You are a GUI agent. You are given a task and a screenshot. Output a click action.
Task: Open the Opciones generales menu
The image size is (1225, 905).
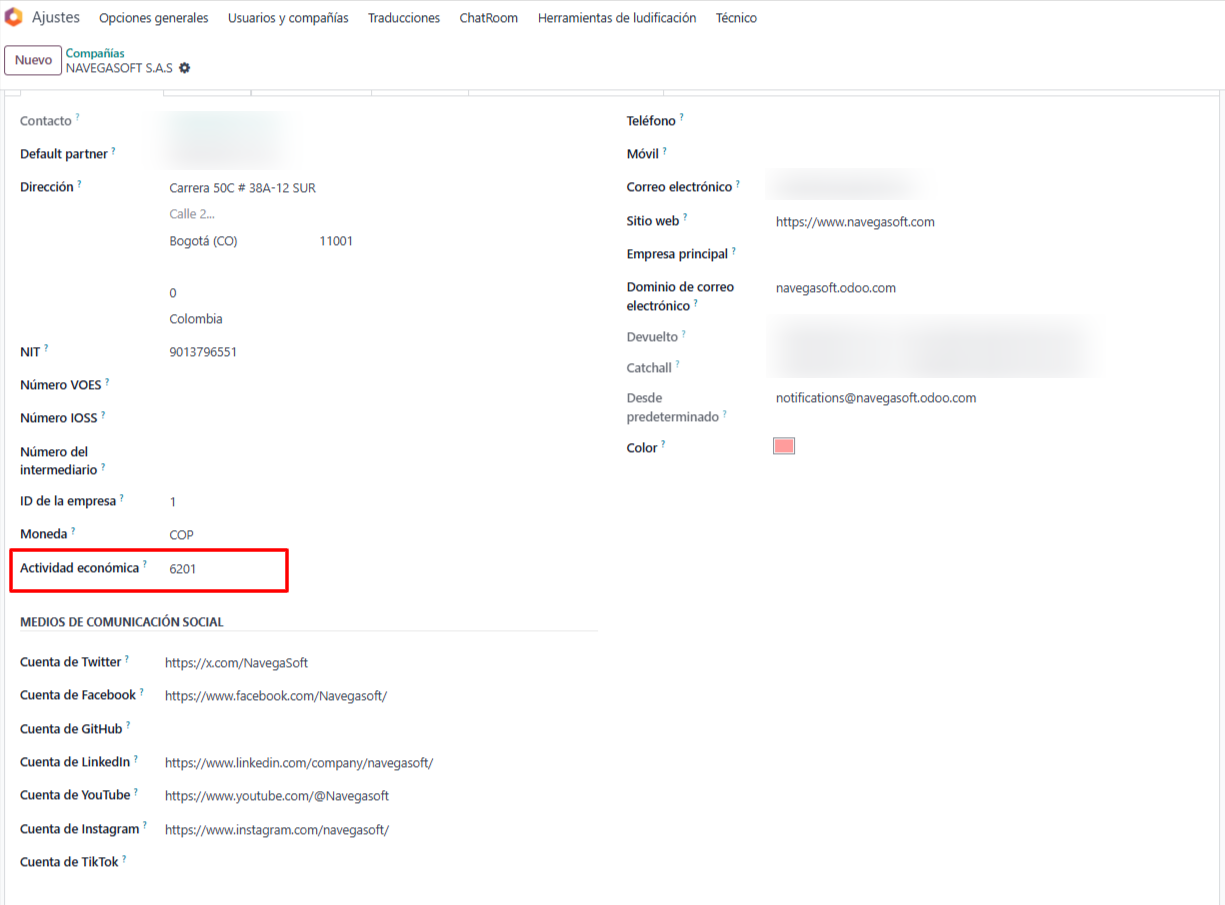(154, 18)
